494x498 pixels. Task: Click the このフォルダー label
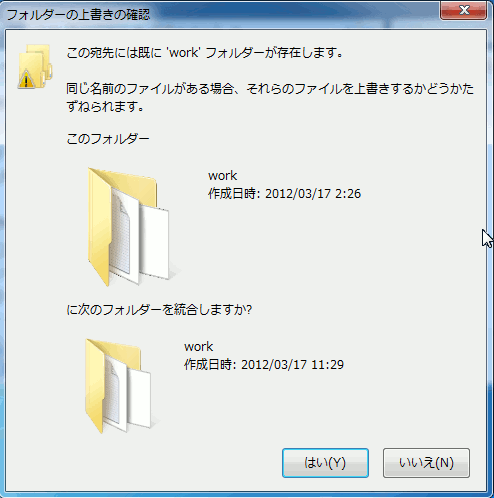(x=108, y=139)
